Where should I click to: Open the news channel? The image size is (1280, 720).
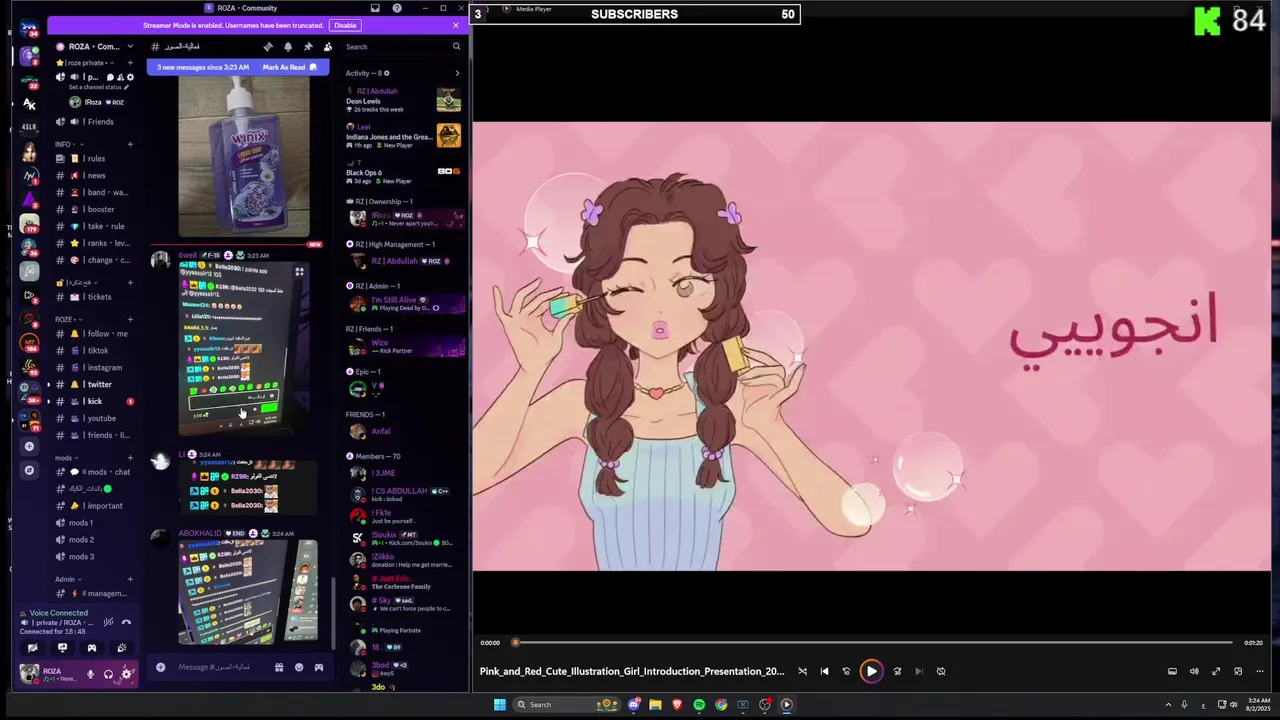[94, 175]
